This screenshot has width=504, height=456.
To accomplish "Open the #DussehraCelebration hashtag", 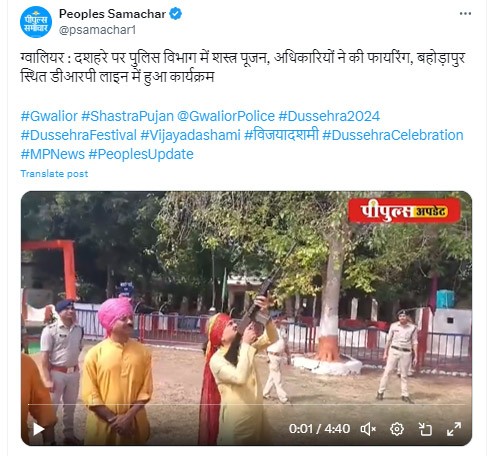I will click(393, 135).
